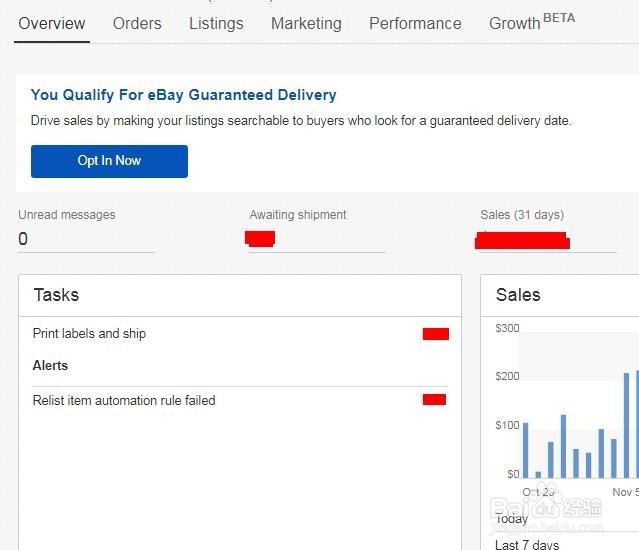
Task: Select the Marketing tab
Action: tap(306, 24)
